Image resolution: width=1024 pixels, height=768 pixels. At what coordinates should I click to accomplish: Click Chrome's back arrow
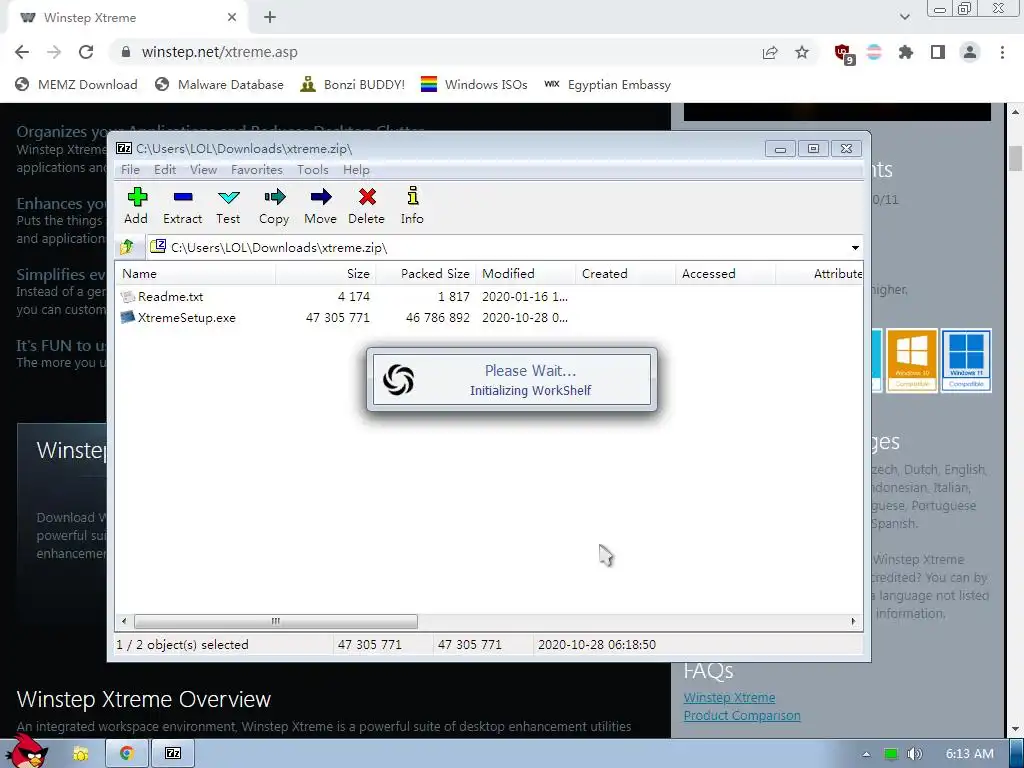pos(22,52)
